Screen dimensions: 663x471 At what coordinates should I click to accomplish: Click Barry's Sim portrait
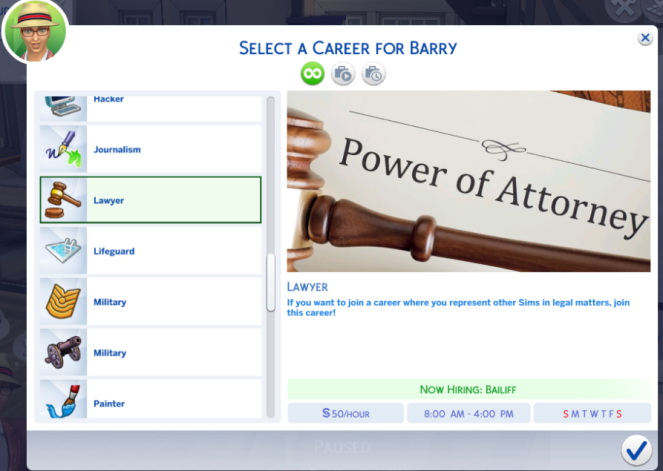[x=36, y=32]
